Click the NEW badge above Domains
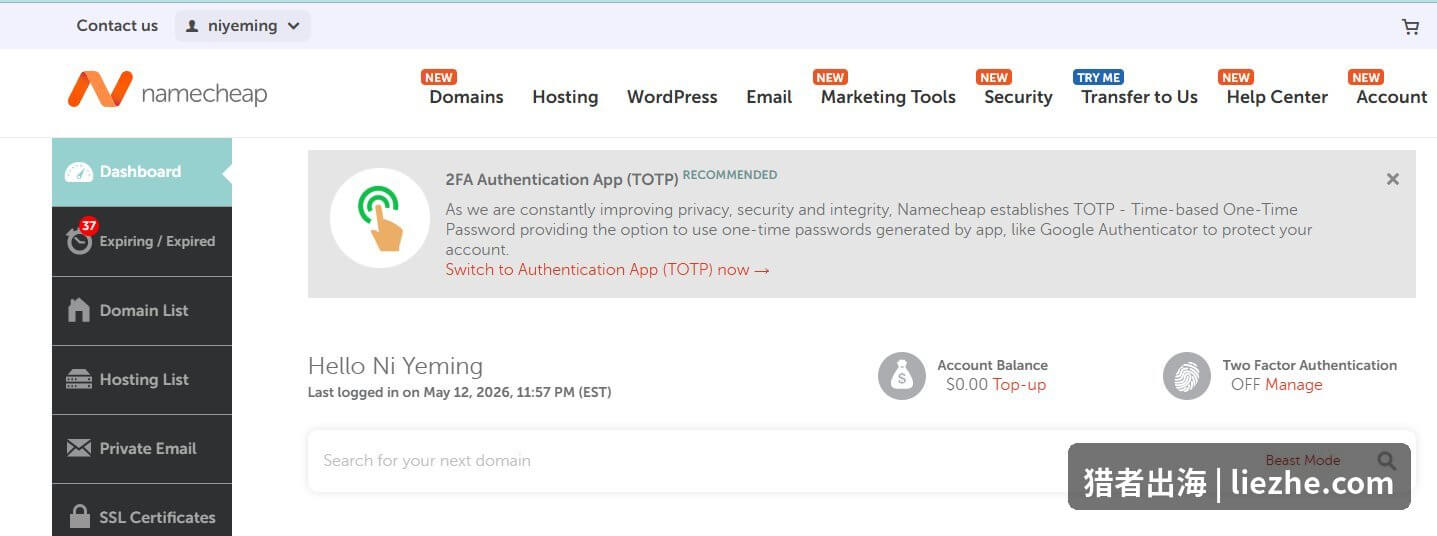The width and height of the screenshot is (1437, 536). (x=438, y=77)
